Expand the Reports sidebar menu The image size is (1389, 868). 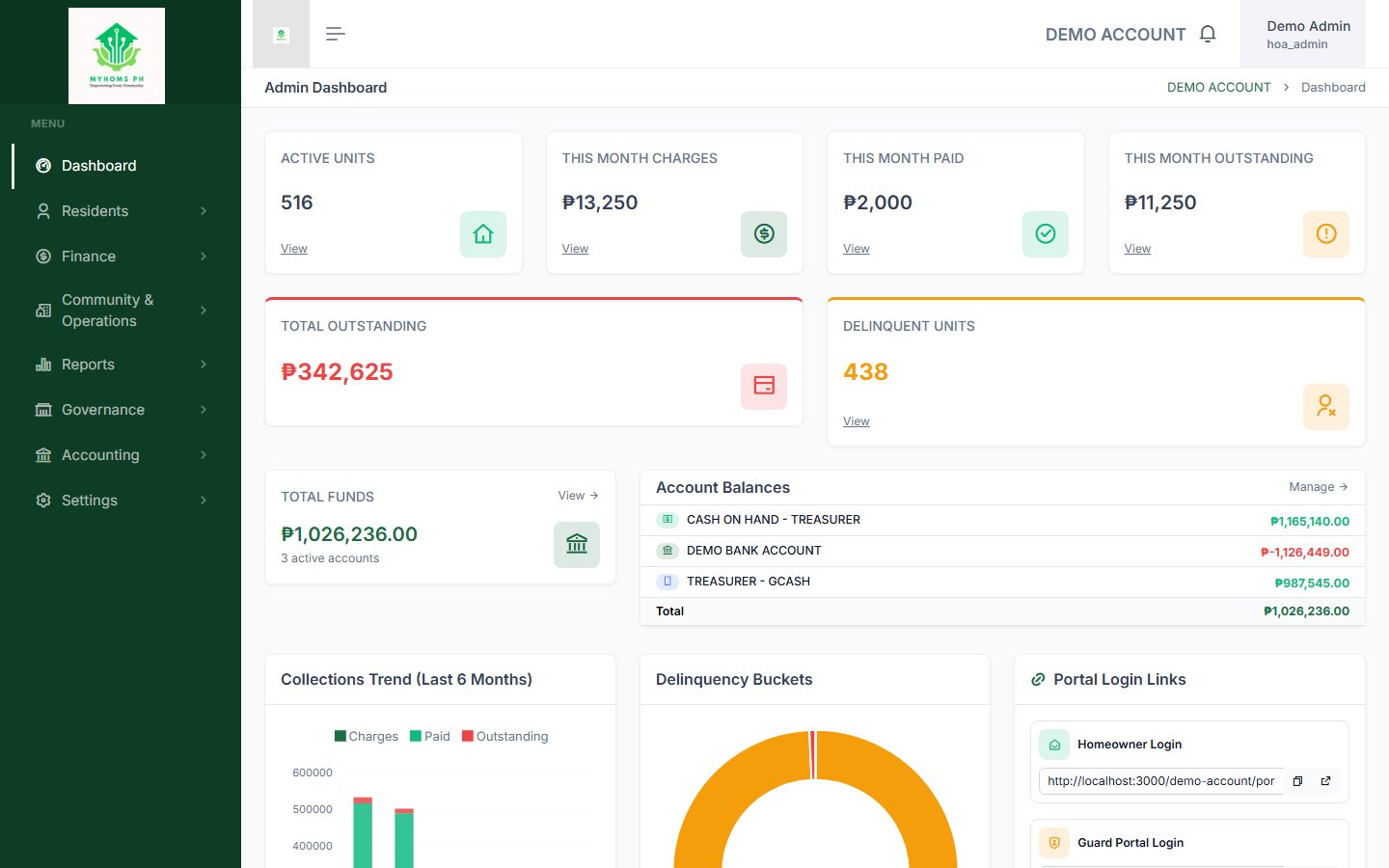pos(121,365)
